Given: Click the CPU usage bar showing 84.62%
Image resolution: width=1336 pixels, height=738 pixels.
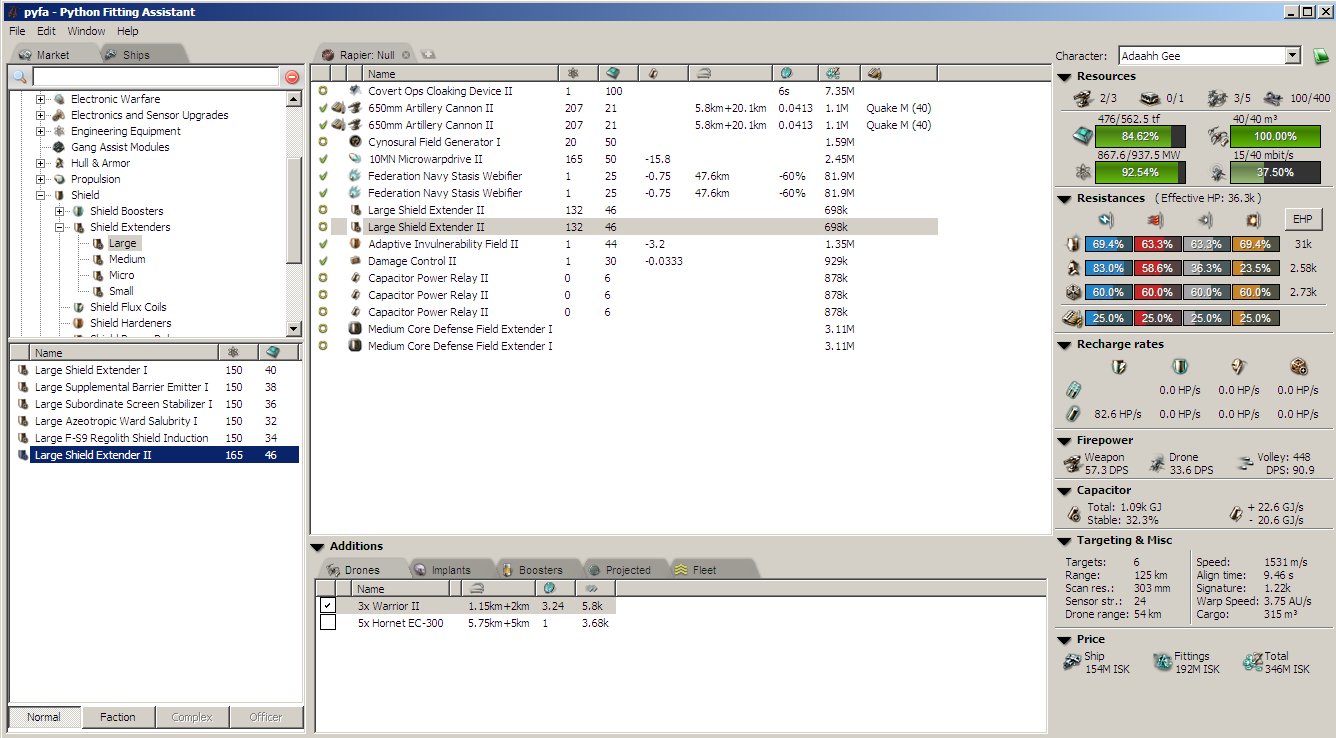Looking at the screenshot, I should click(1139, 136).
